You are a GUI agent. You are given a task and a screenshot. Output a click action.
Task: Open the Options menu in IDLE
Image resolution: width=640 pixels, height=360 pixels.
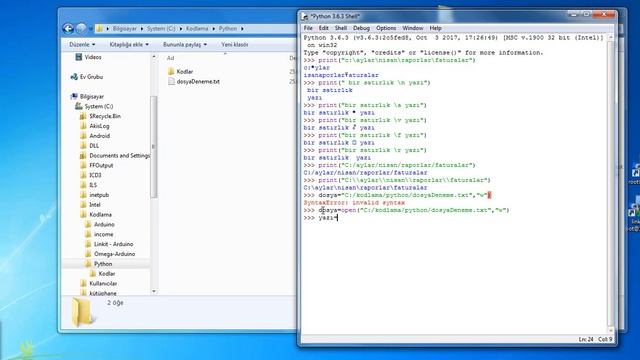386,28
